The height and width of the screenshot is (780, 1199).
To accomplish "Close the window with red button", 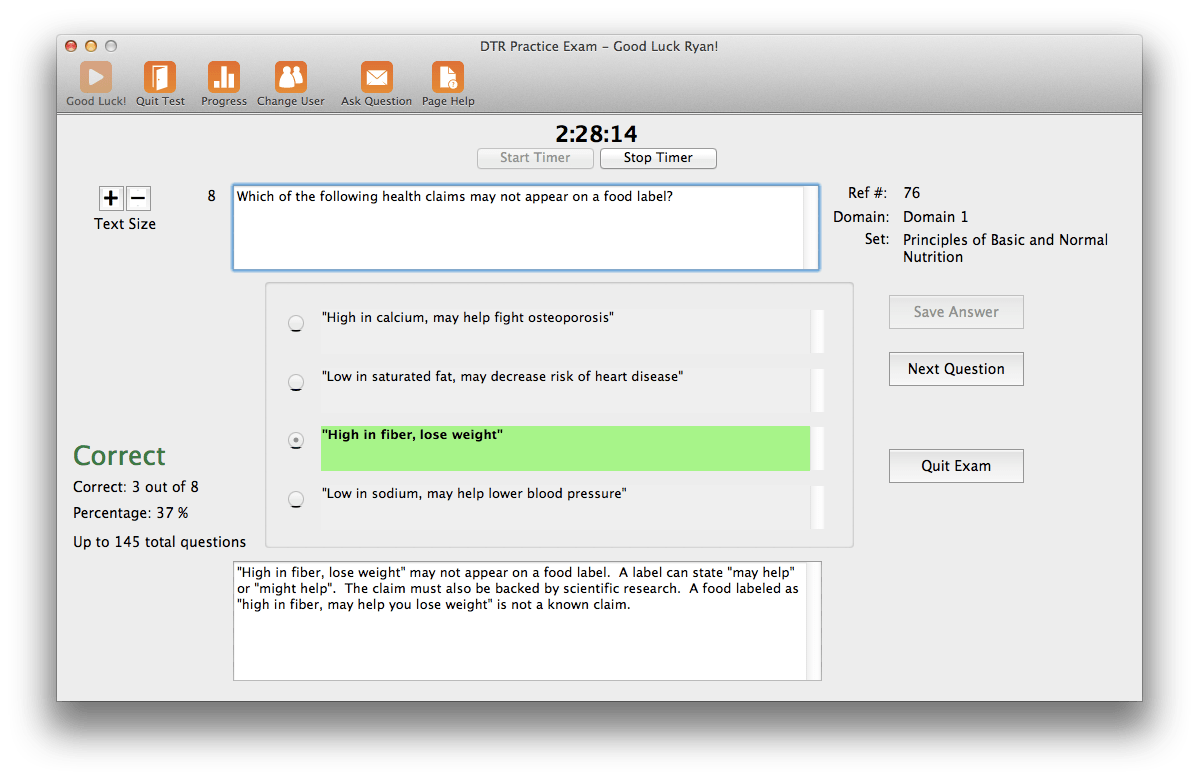I will [x=71, y=46].
